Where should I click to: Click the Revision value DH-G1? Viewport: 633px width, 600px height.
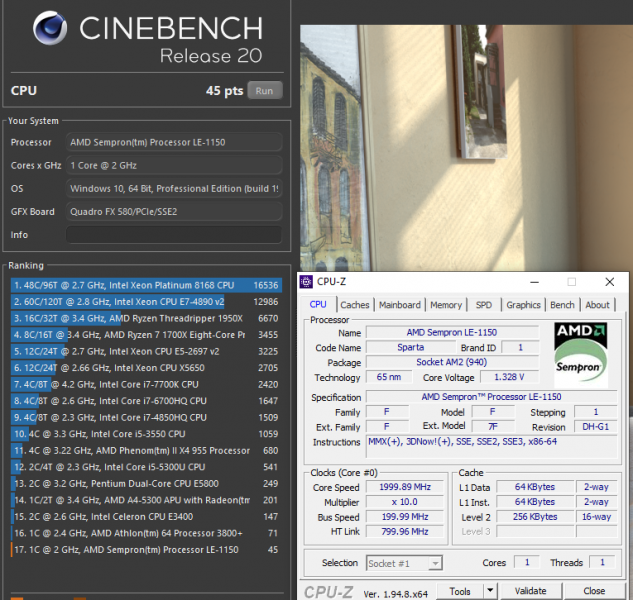click(x=595, y=427)
